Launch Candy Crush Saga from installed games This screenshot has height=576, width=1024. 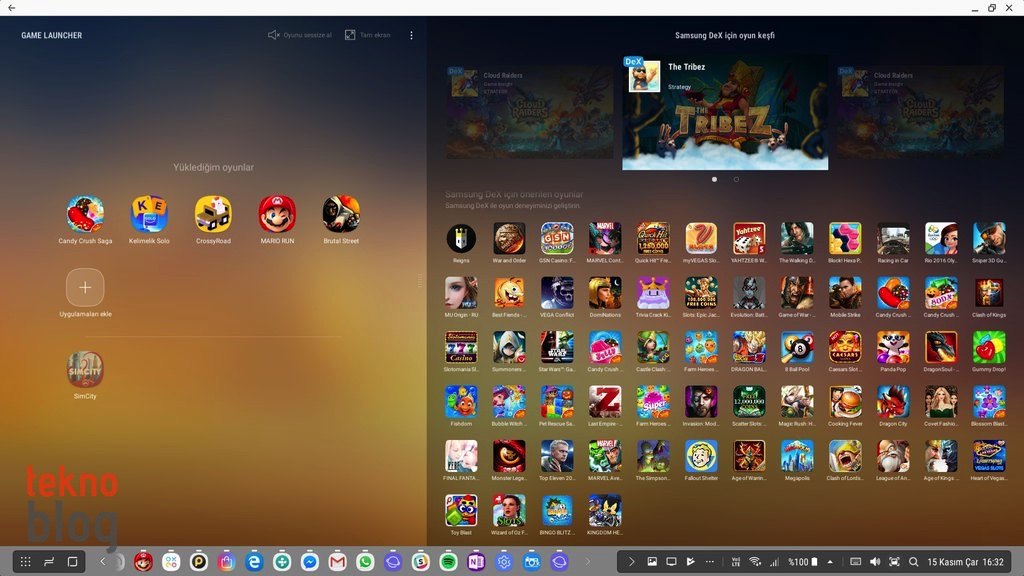click(x=85, y=214)
